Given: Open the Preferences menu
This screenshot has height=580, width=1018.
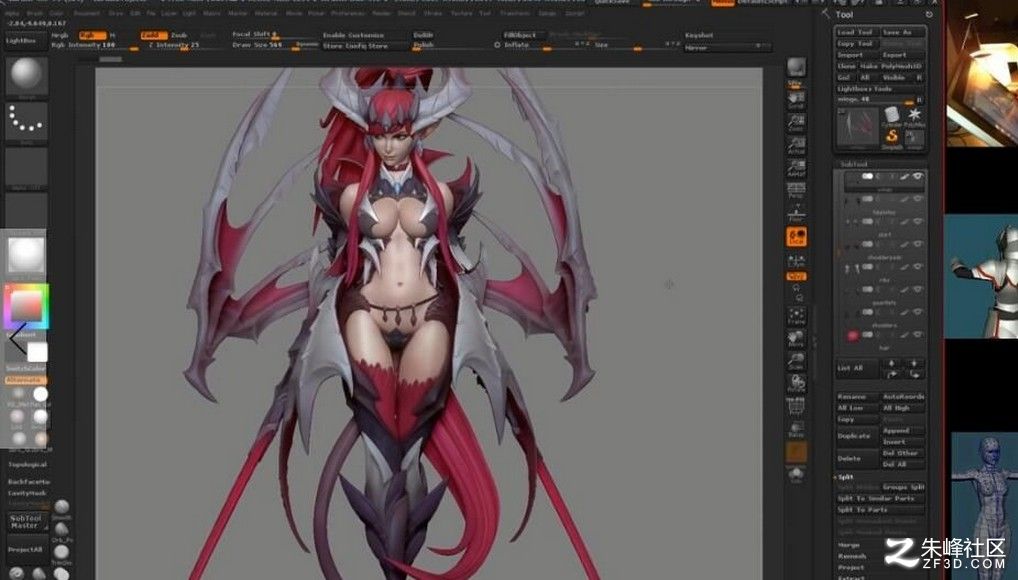Looking at the screenshot, I should (x=348, y=13).
